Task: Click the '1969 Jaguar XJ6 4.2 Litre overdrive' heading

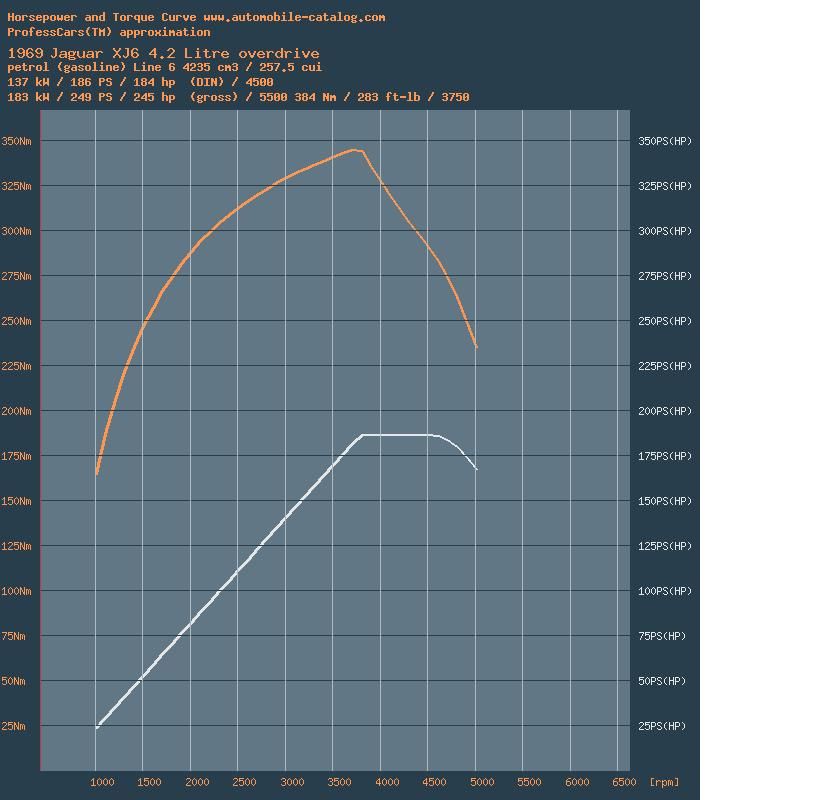Action: click(x=163, y=53)
